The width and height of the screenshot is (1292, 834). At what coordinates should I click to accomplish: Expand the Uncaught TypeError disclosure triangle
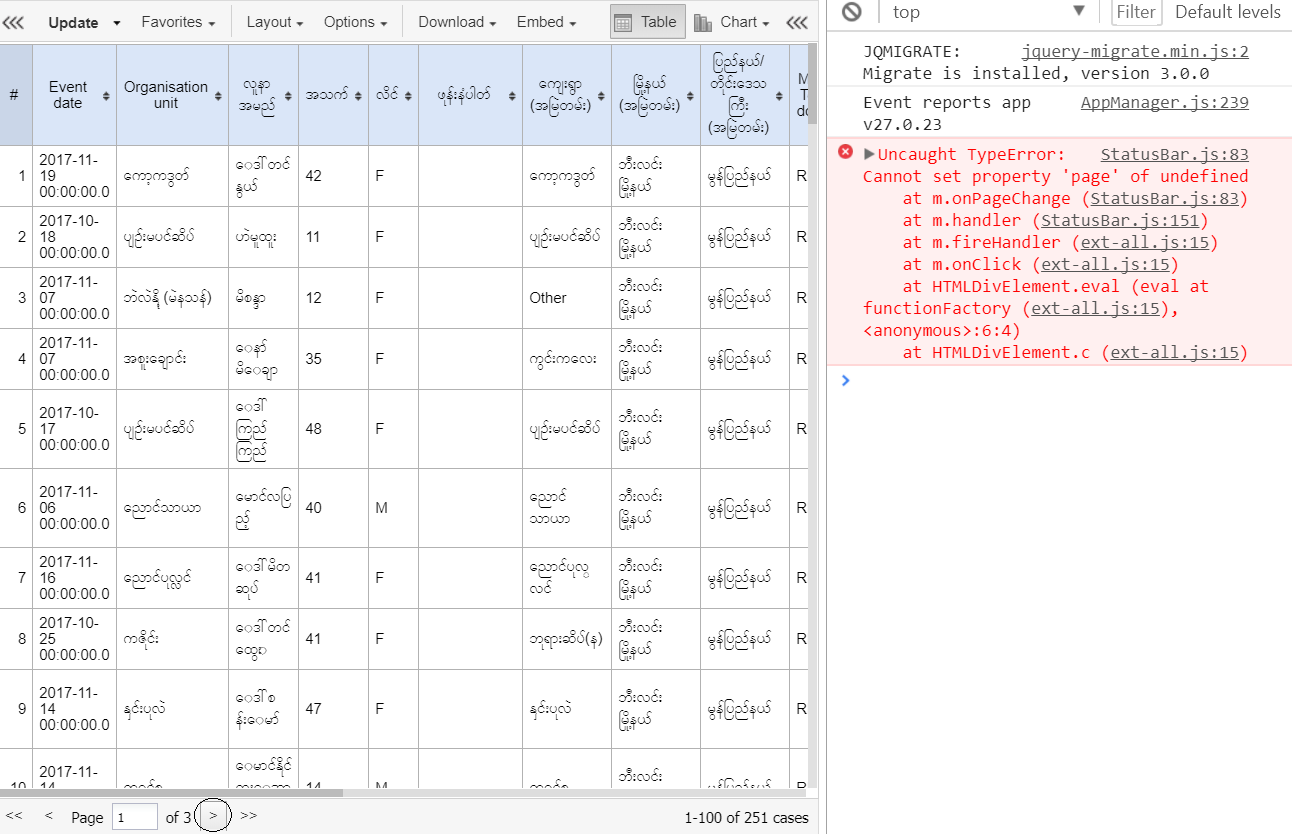coord(869,154)
